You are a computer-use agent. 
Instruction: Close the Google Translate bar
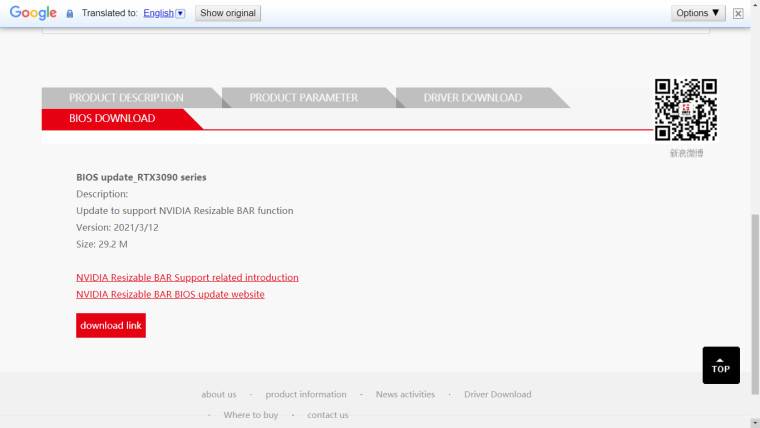coord(738,14)
